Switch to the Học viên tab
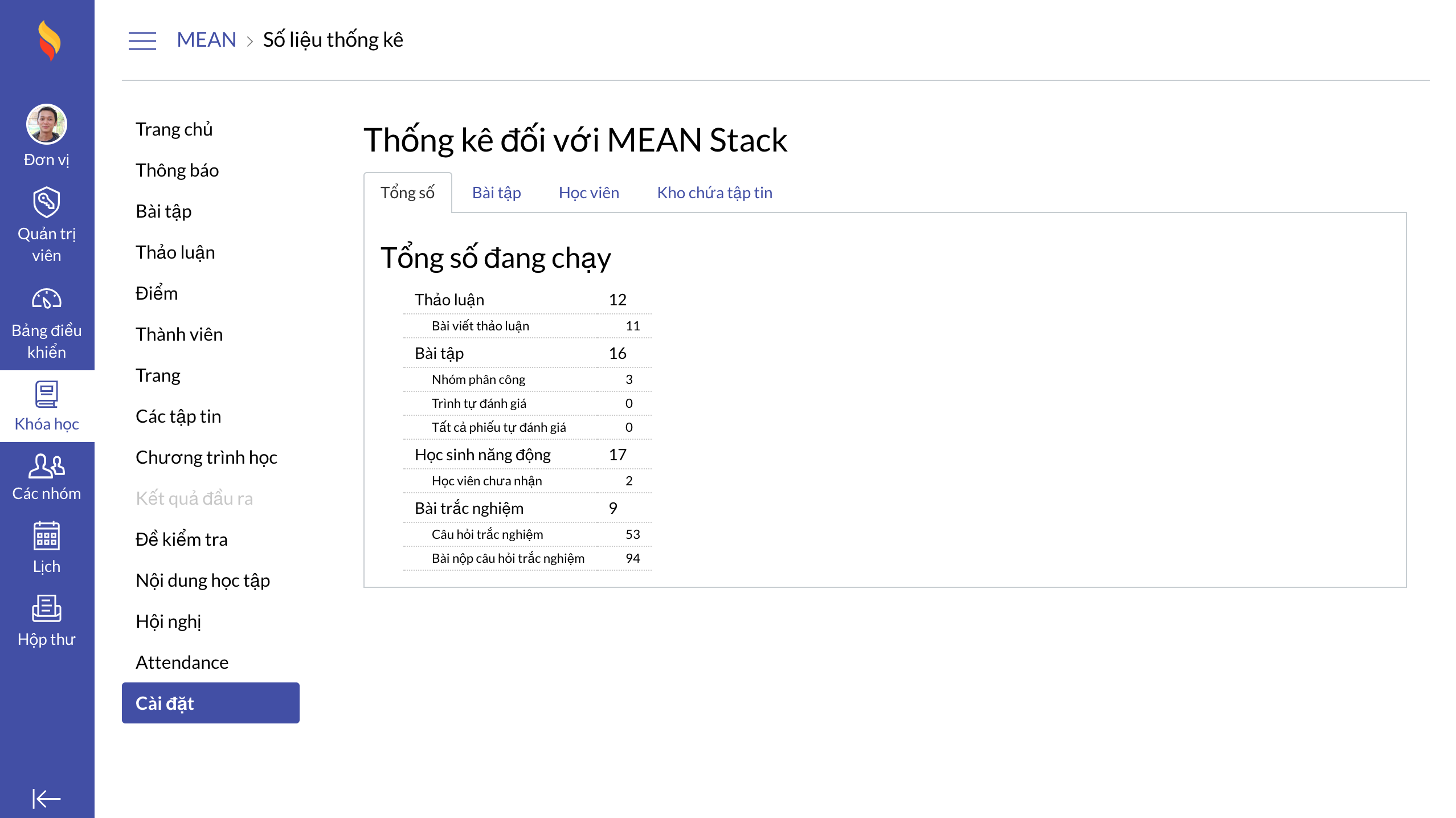 [589, 193]
